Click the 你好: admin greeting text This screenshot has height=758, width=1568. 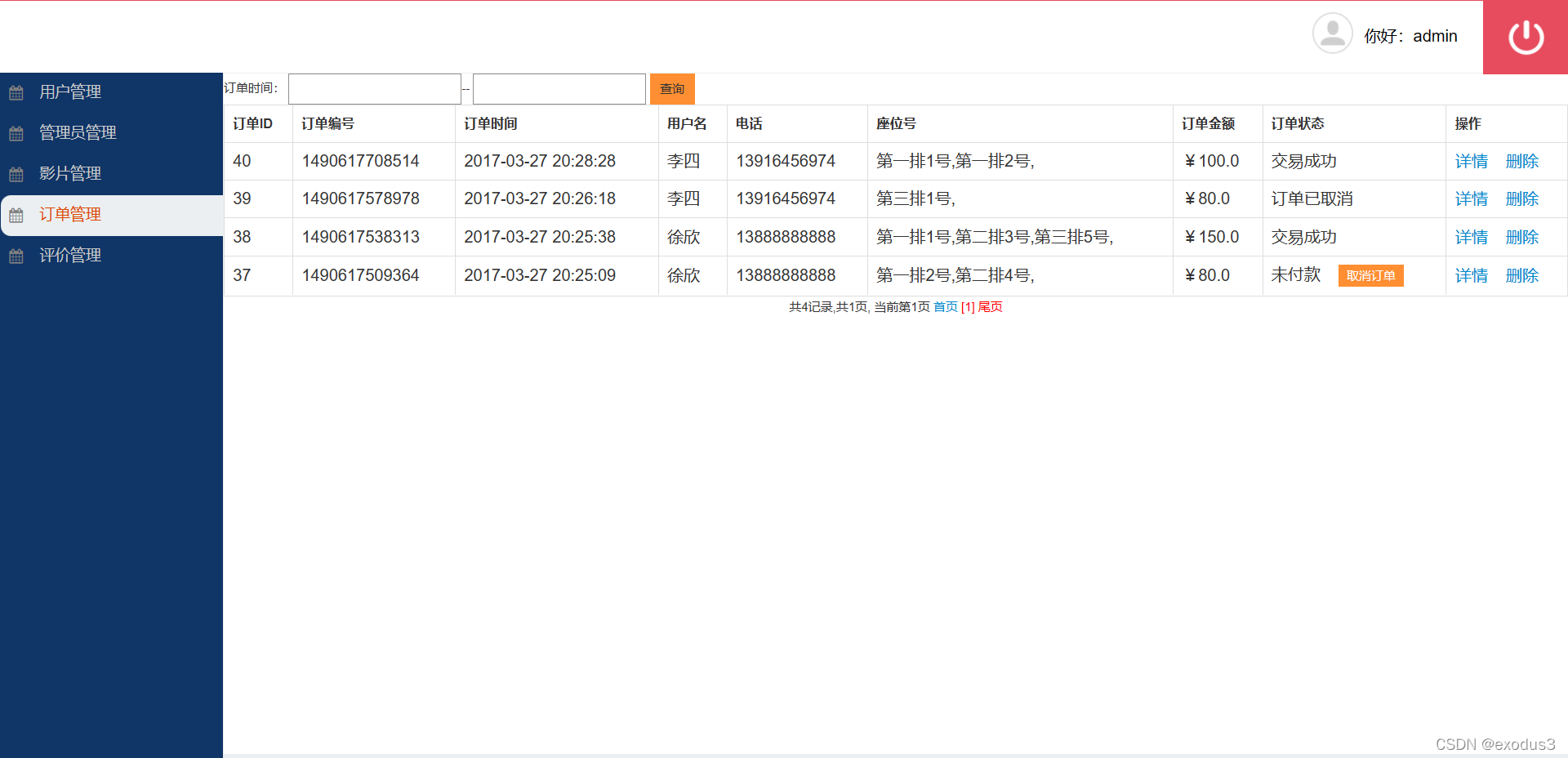click(1410, 36)
